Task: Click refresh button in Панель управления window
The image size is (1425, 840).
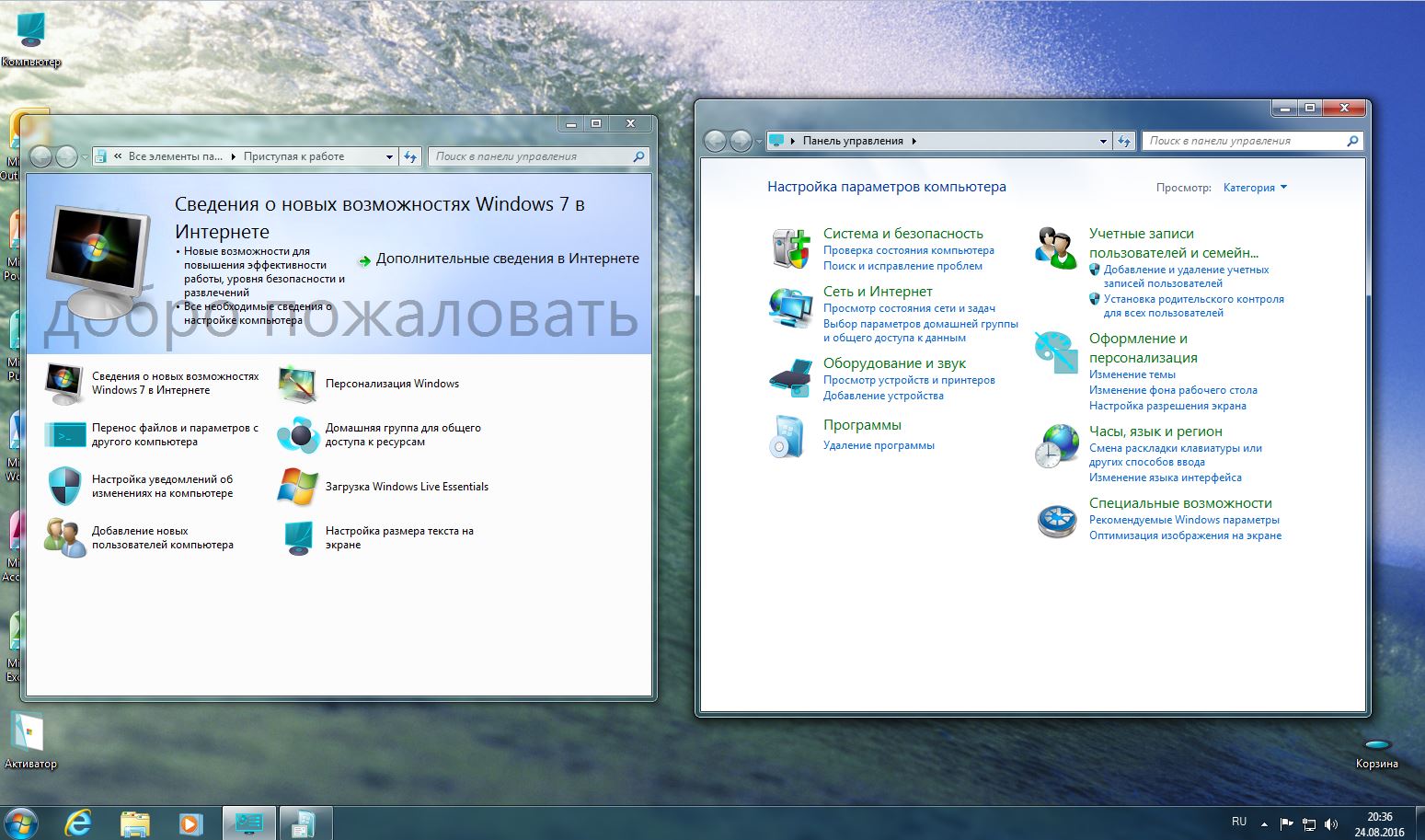Action: [1123, 141]
